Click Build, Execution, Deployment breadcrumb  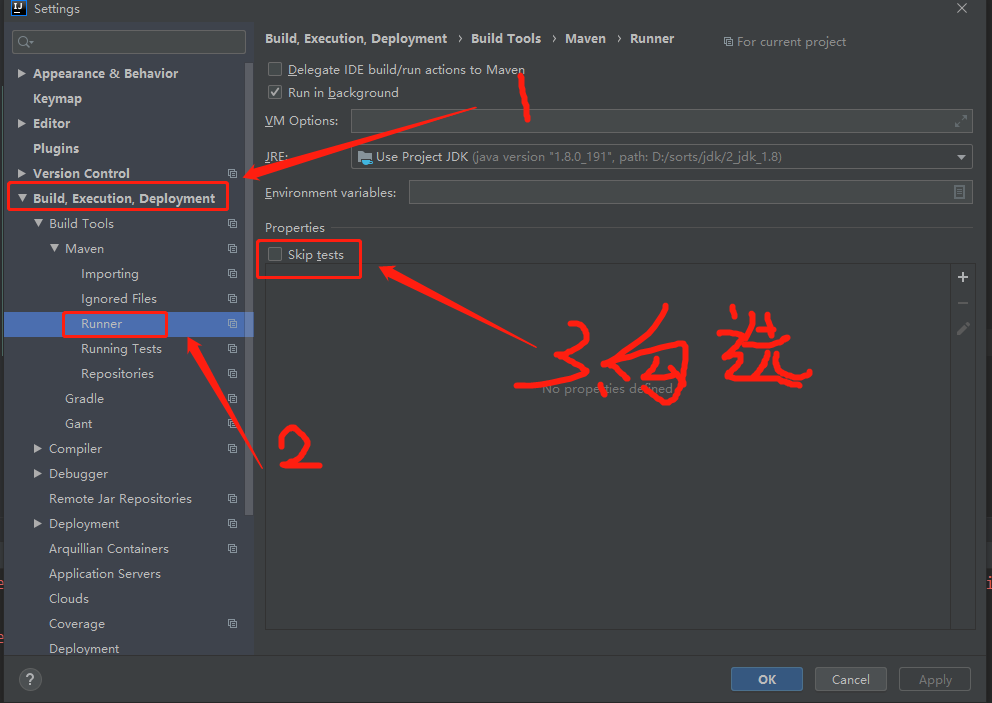pos(356,39)
